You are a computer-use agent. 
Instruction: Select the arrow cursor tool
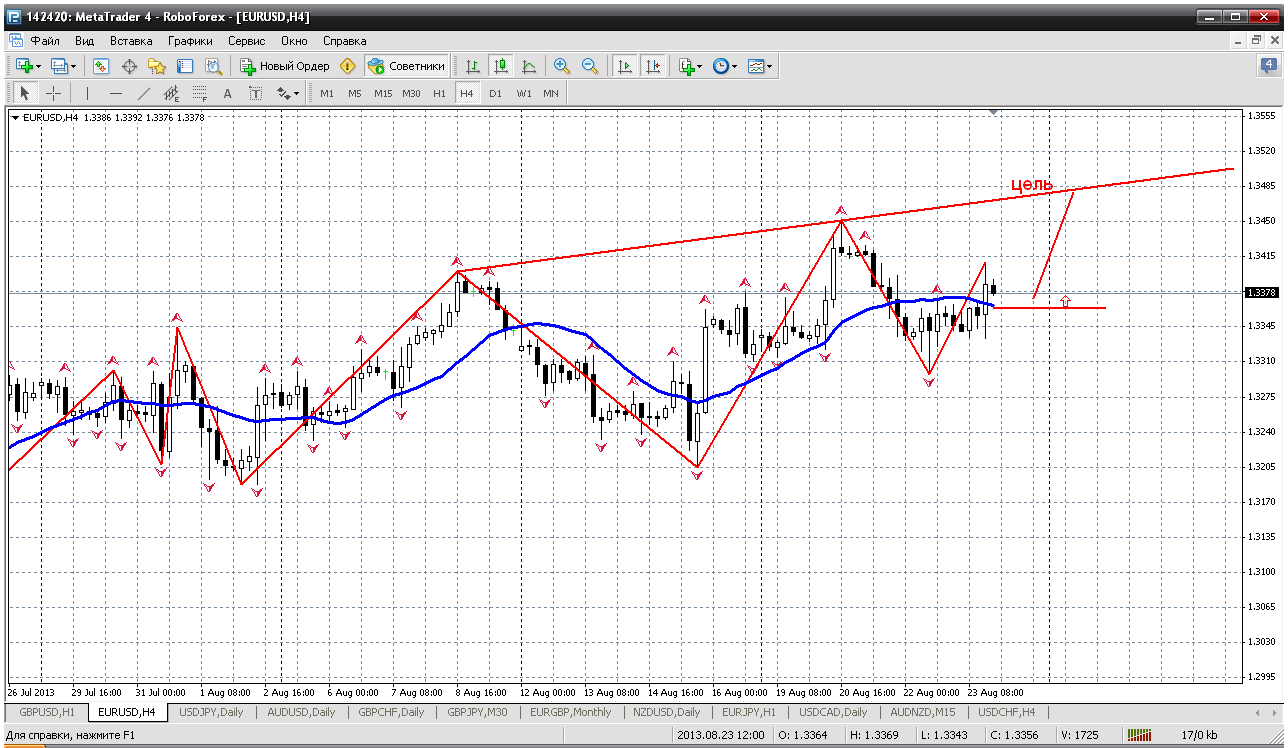coord(25,93)
